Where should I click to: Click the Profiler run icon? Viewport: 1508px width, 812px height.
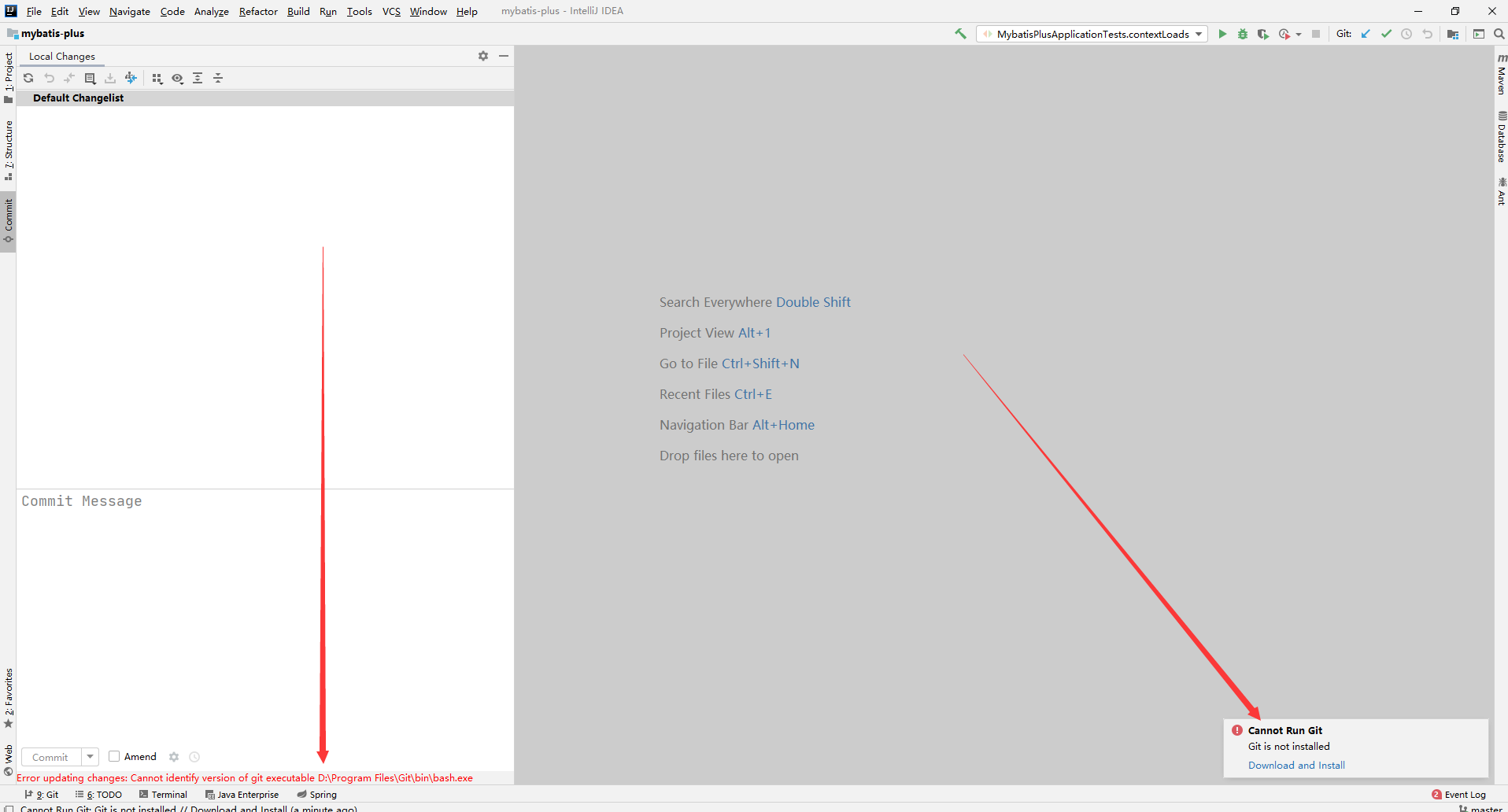click(1284, 34)
